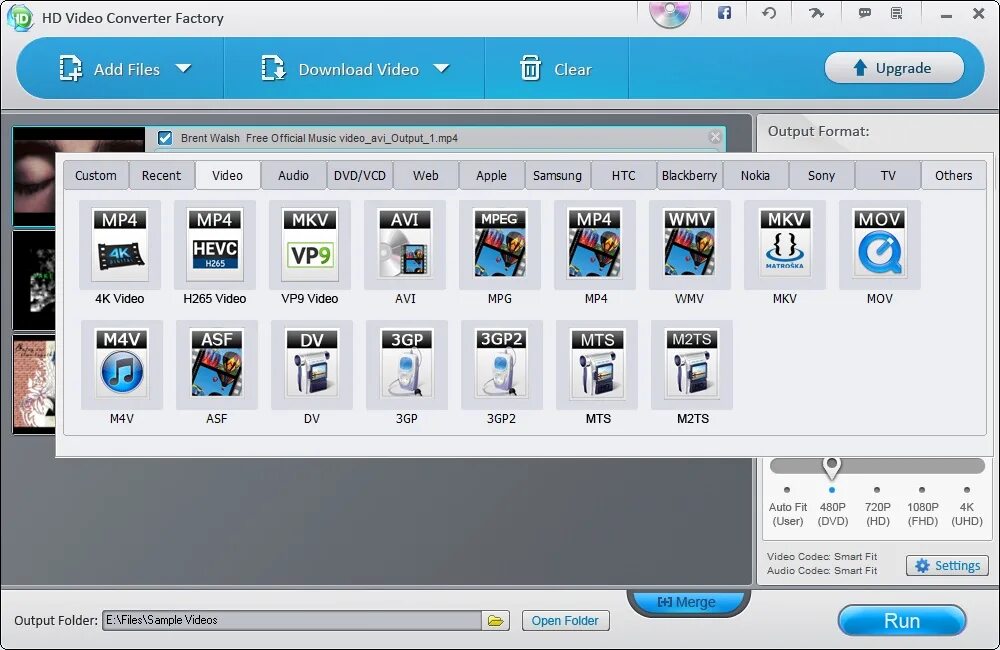Click the Merge button

point(687,602)
